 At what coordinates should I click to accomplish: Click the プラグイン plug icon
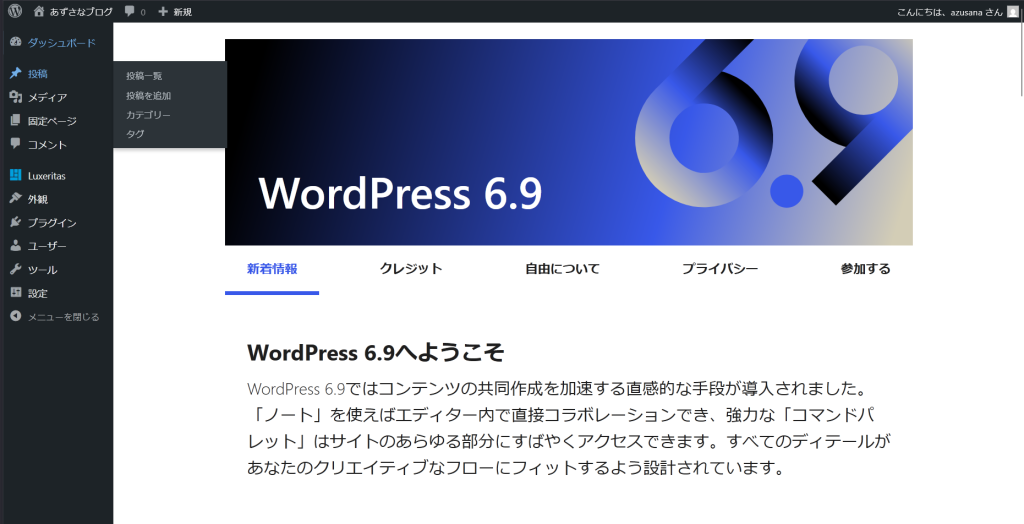point(15,222)
